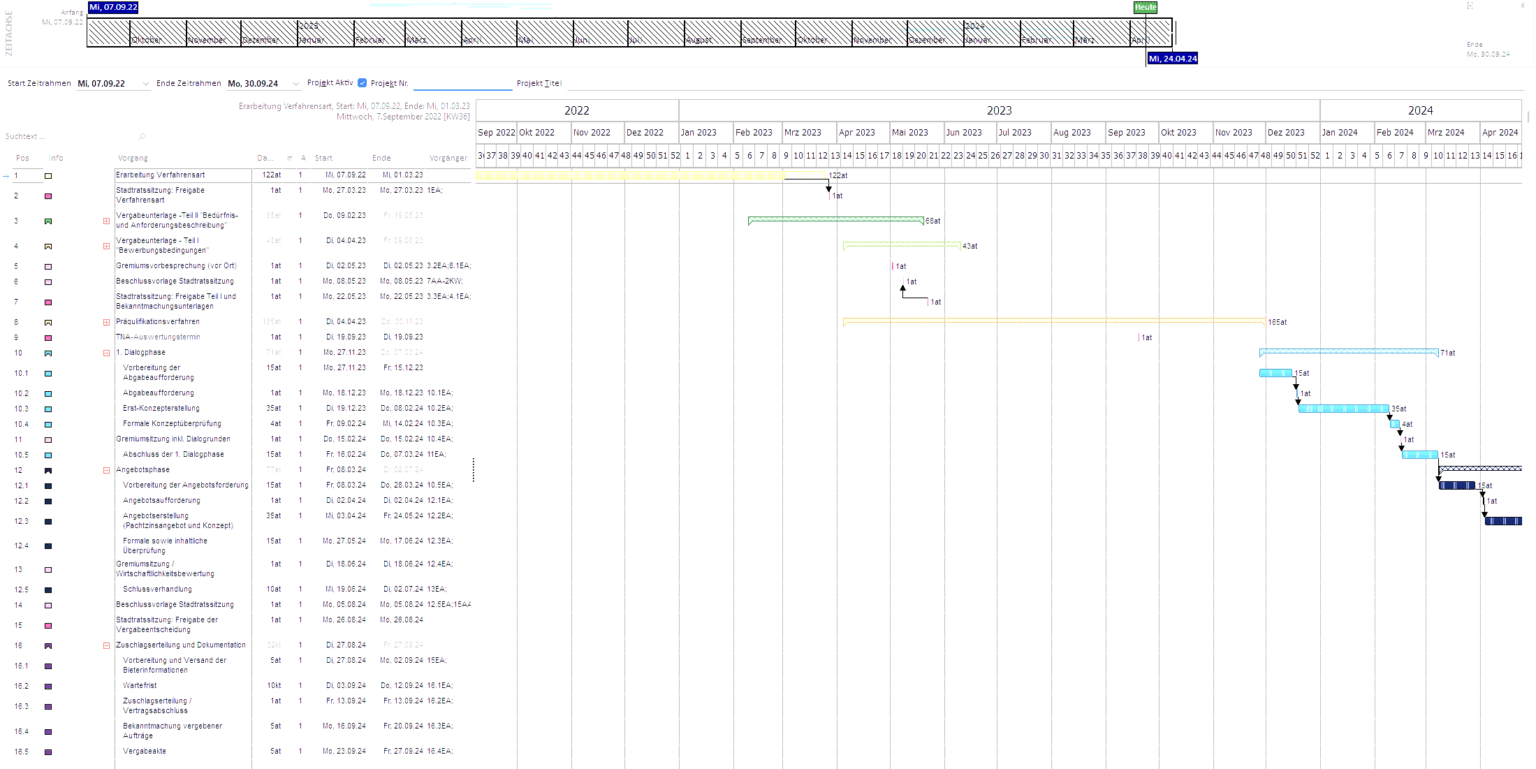Click the info icon in row 11
This screenshot has width=1536, height=769.
(48, 440)
